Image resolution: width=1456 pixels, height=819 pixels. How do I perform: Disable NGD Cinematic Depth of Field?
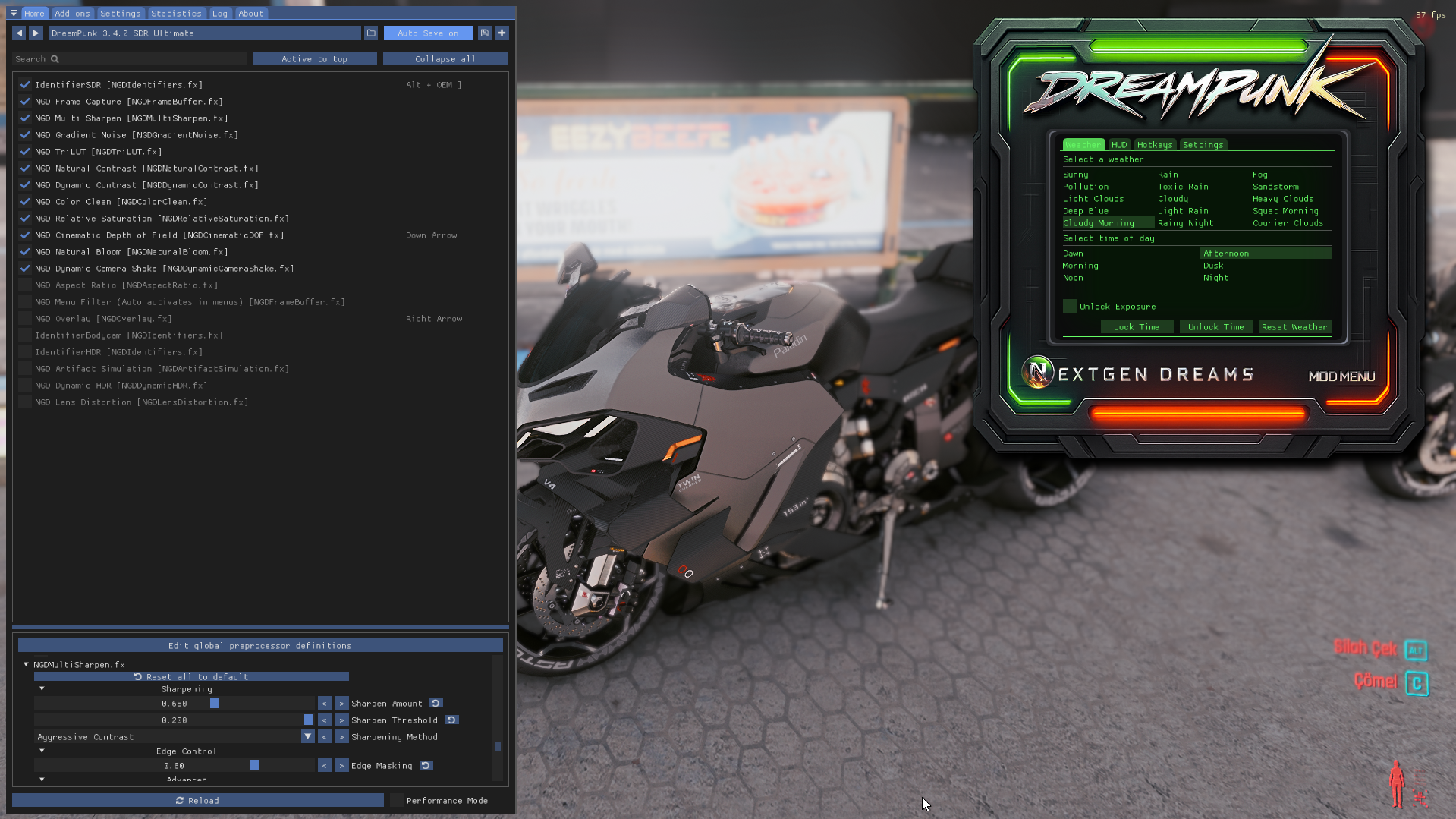(x=25, y=235)
